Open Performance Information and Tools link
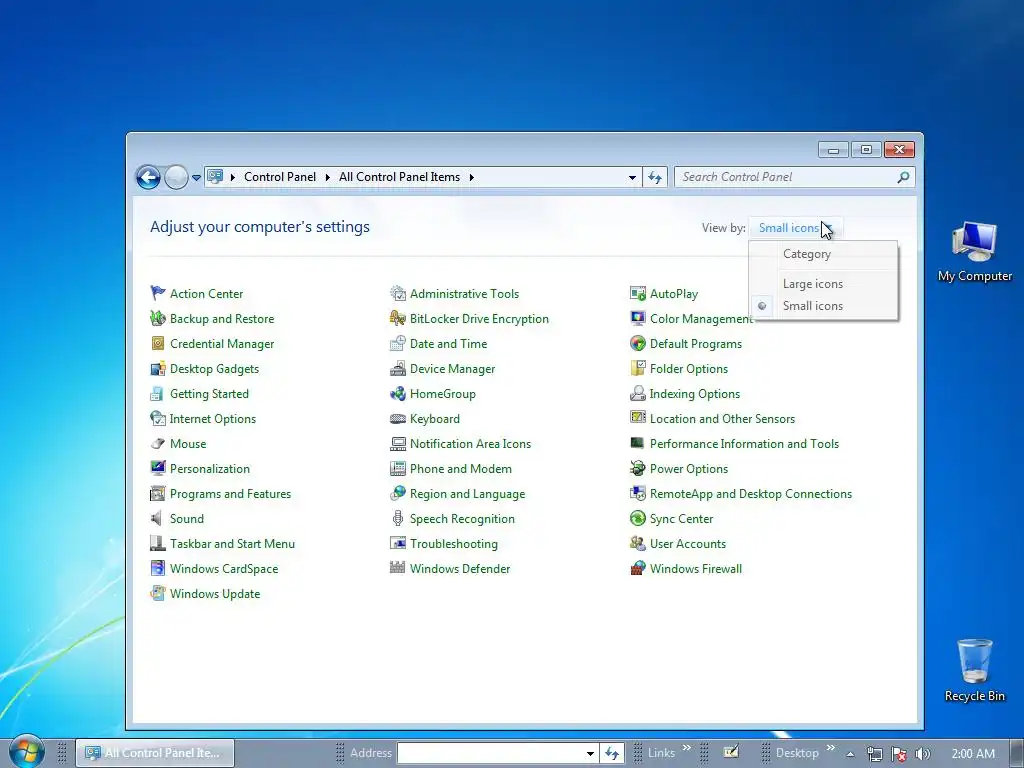 tap(744, 443)
